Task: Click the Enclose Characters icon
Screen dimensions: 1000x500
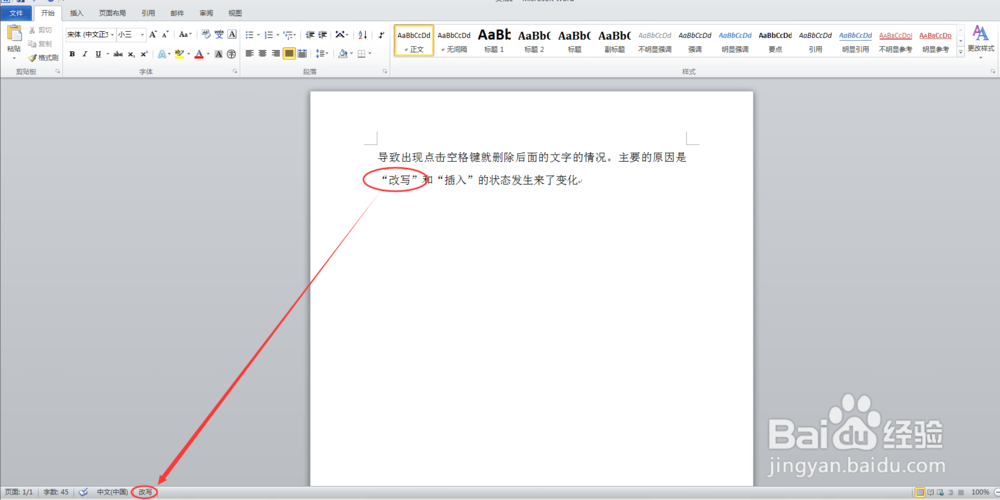Action: point(232,54)
